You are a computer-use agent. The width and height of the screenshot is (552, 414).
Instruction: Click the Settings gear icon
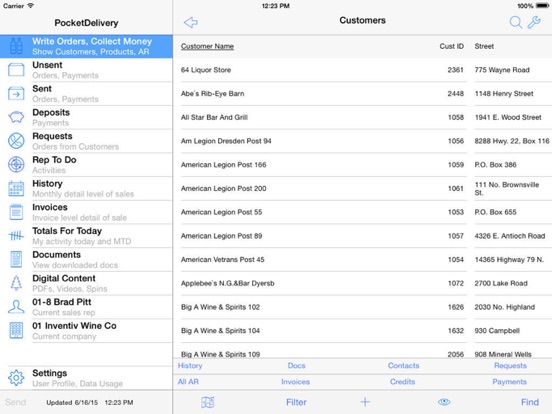pos(16,378)
